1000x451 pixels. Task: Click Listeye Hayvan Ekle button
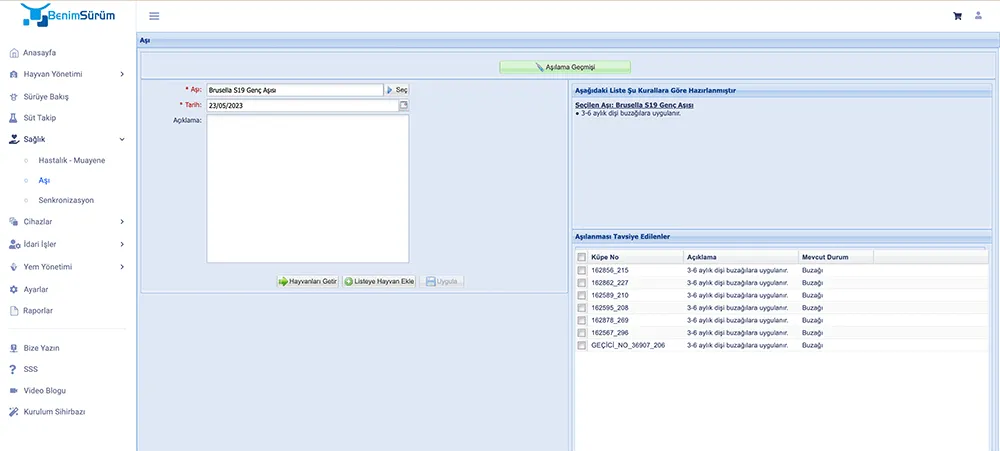point(380,282)
